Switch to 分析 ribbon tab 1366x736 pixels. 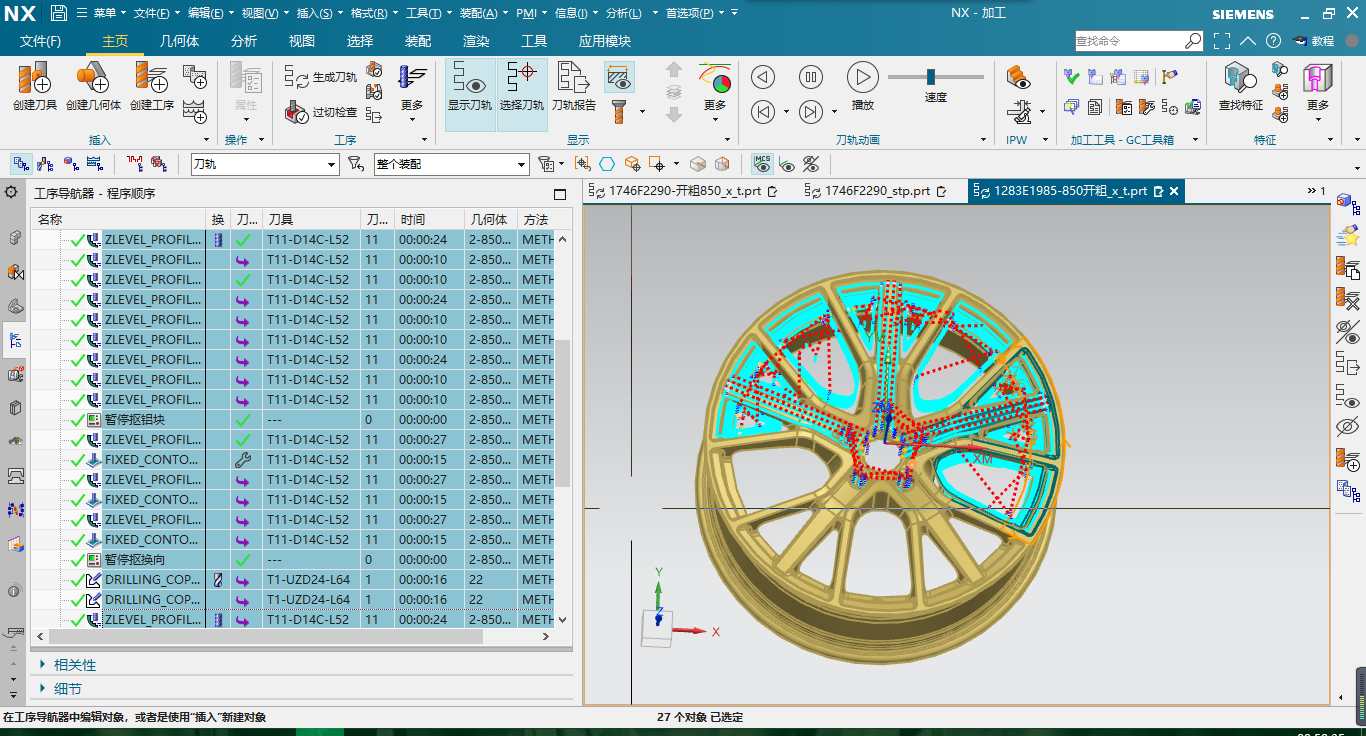(x=244, y=41)
